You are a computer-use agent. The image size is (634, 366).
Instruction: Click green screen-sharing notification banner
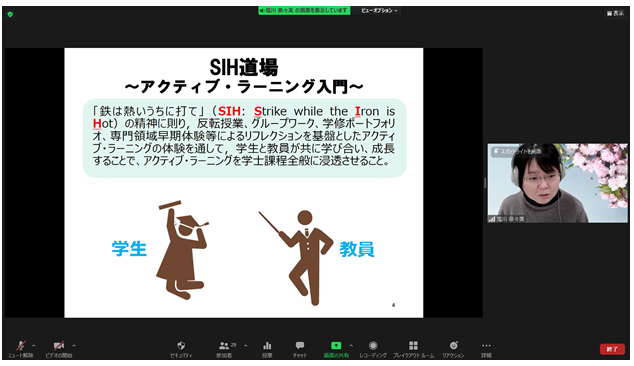pos(304,11)
